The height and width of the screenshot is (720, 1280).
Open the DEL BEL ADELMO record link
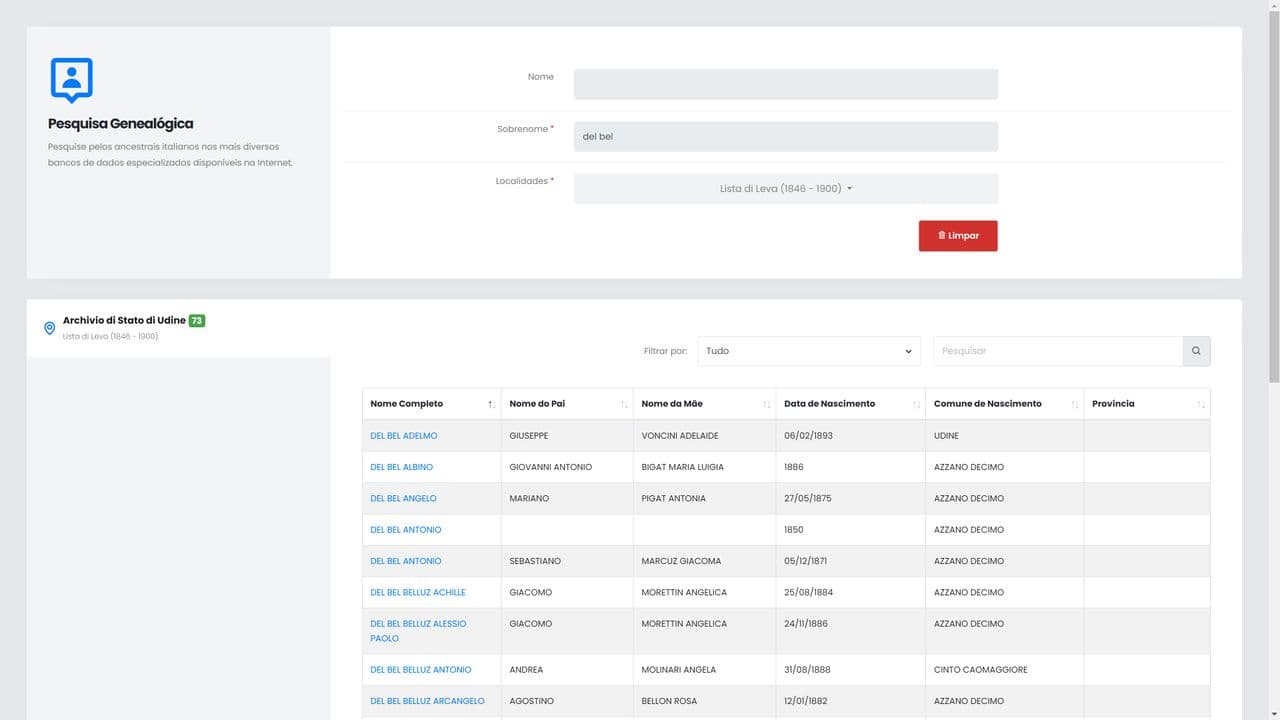403,436
